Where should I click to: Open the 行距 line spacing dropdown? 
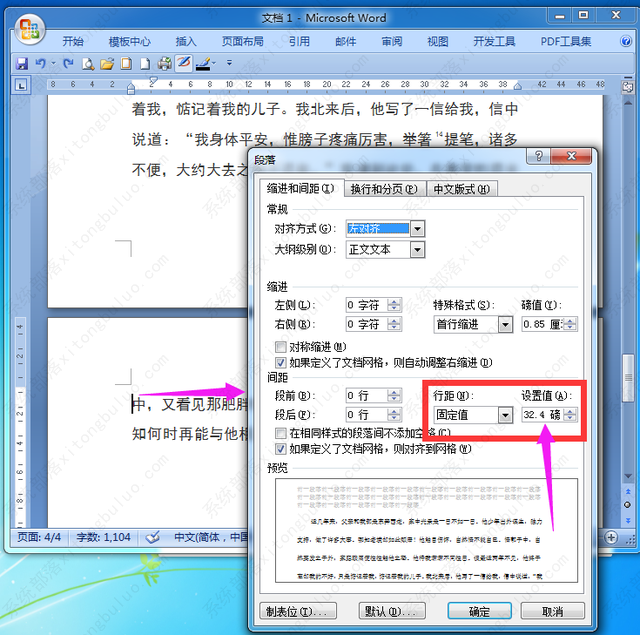[504, 414]
